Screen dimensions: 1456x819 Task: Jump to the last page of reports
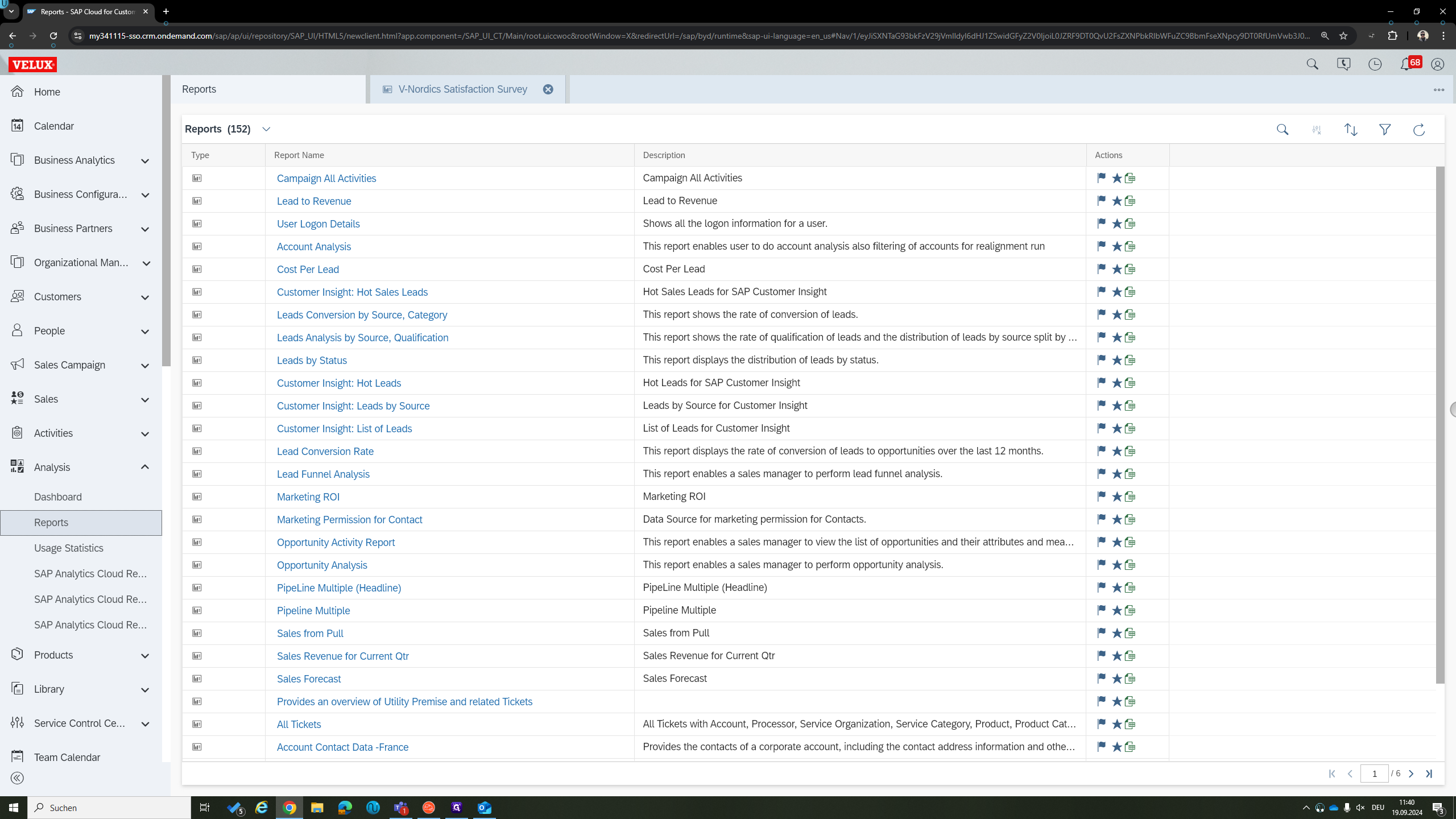[x=1429, y=773]
